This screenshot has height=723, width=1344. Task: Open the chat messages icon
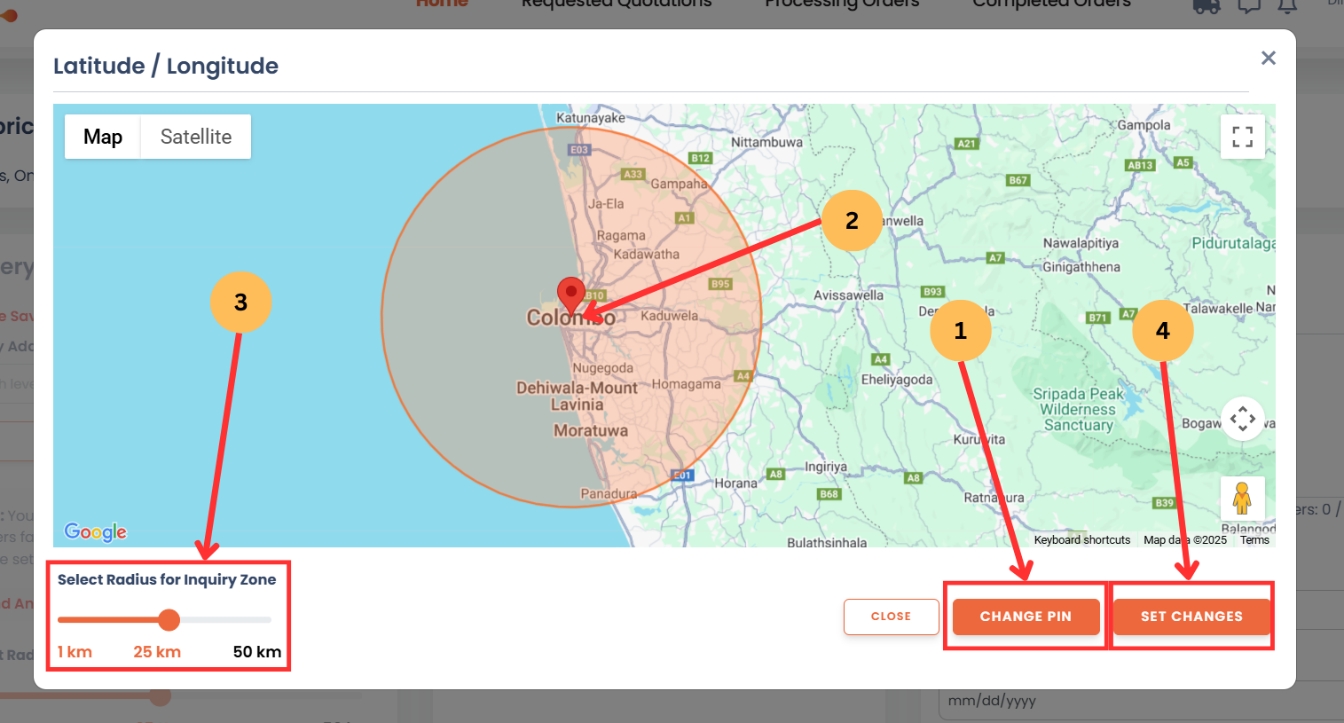(1248, 6)
